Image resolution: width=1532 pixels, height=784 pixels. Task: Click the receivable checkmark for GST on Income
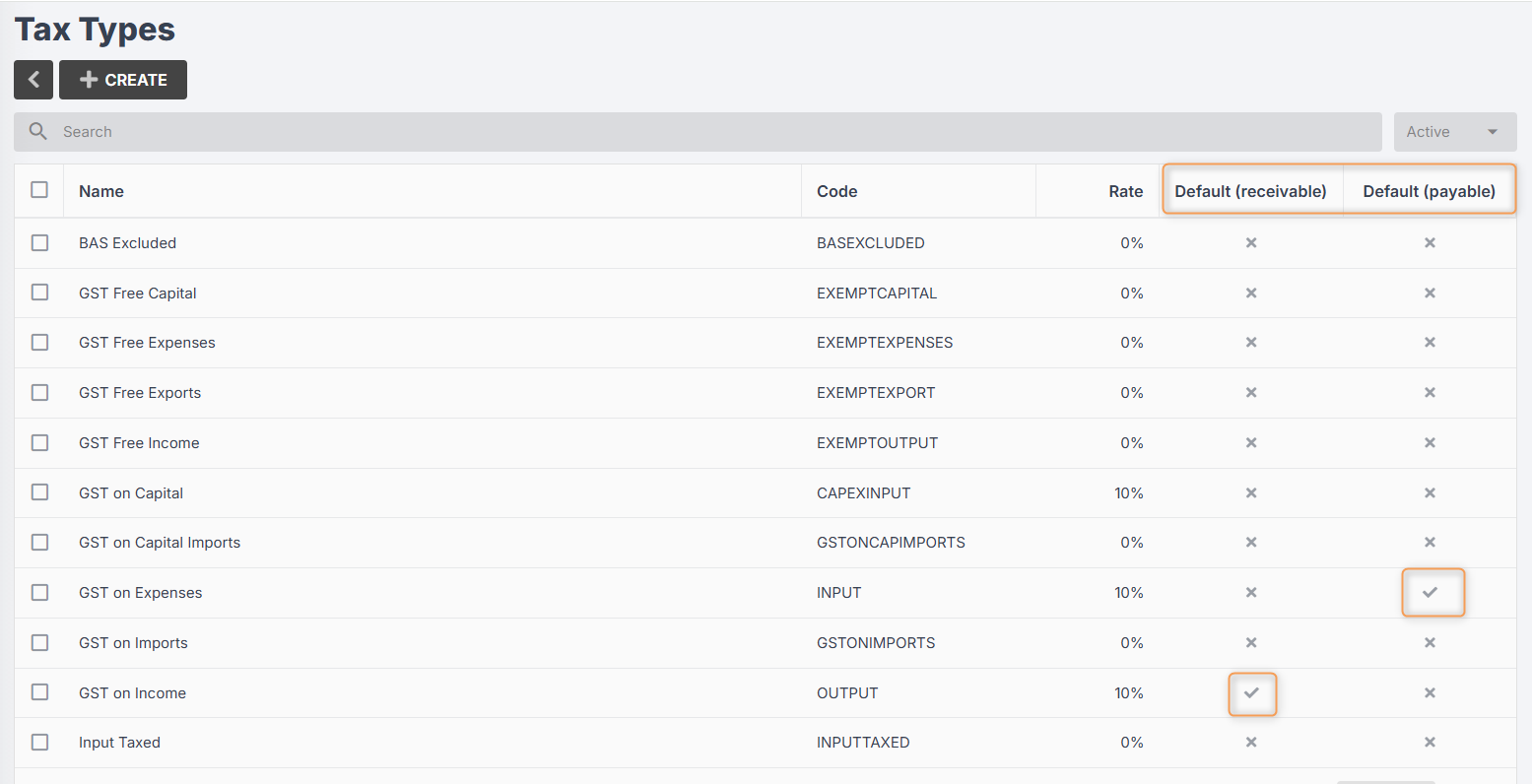(1251, 692)
